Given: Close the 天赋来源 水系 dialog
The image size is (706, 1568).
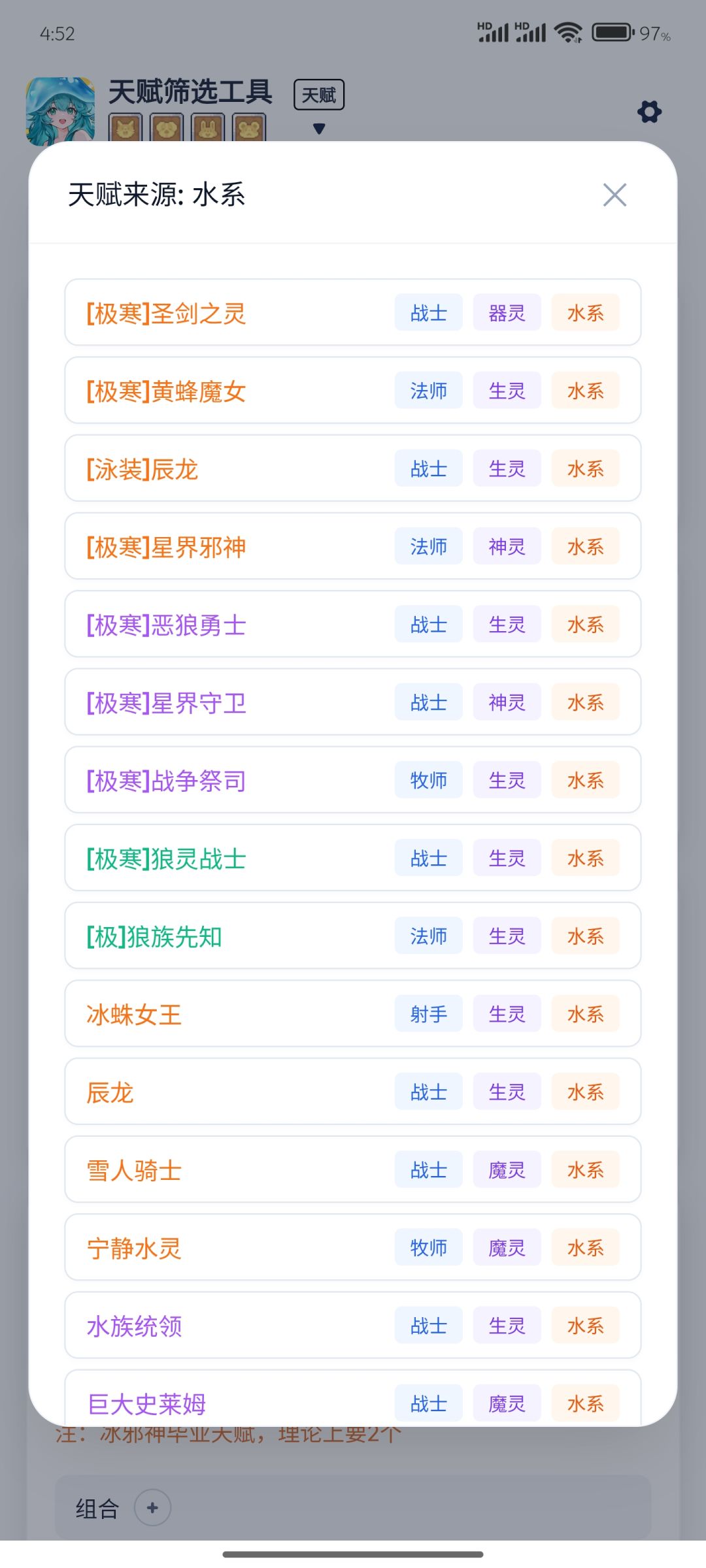Looking at the screenshot, I should pyautogui.click(x=614, y=195).
